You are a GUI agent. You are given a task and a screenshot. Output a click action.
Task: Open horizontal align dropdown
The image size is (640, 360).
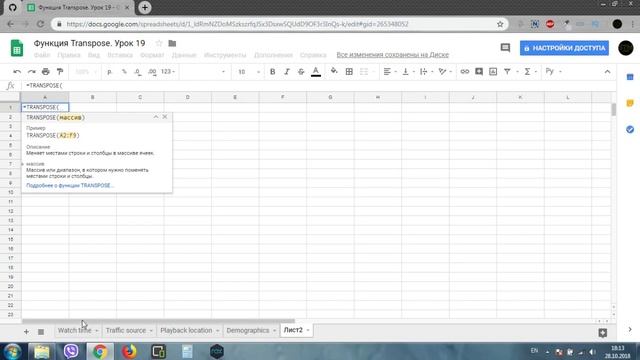coord(390,71)
